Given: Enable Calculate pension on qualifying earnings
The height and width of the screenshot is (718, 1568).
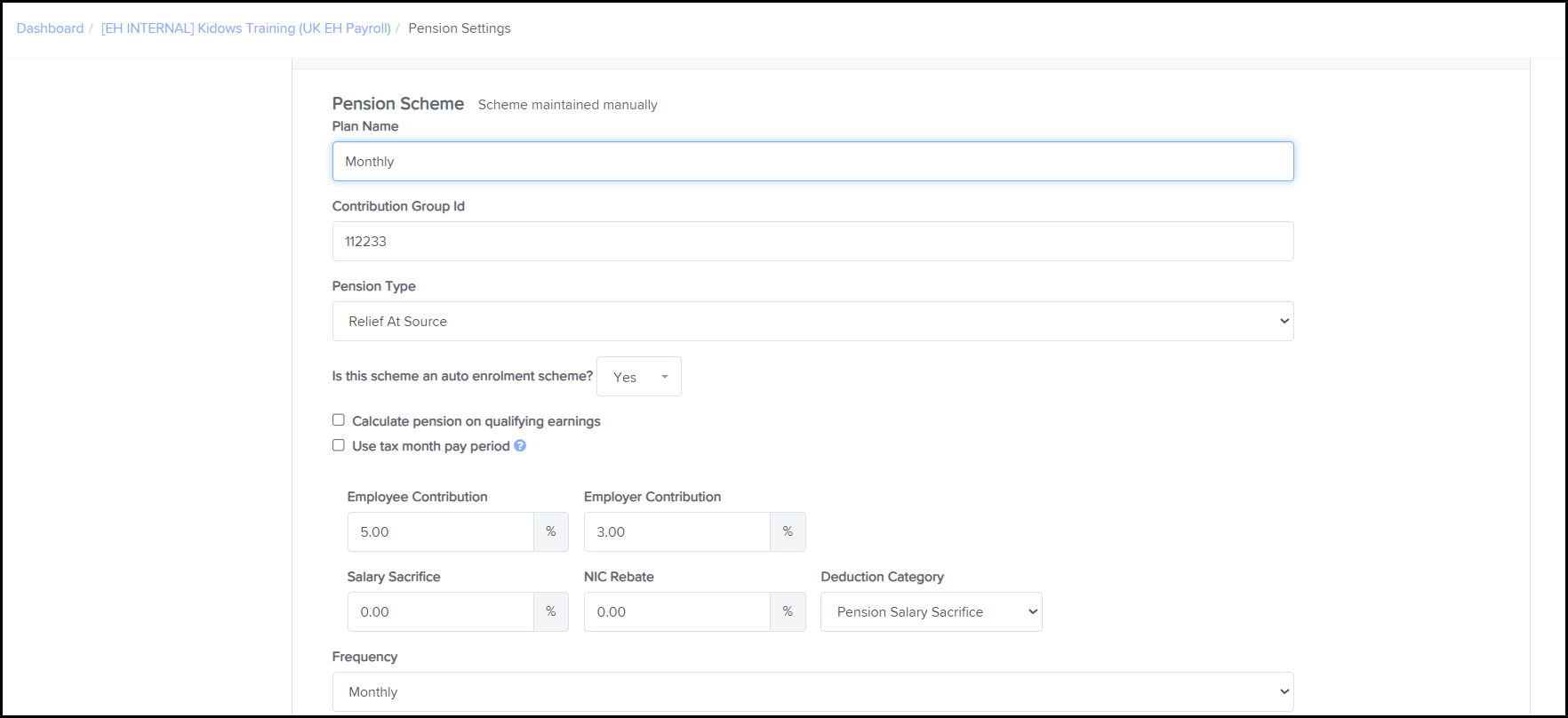Looking at the screenshot, I should [x=339, y=420].
